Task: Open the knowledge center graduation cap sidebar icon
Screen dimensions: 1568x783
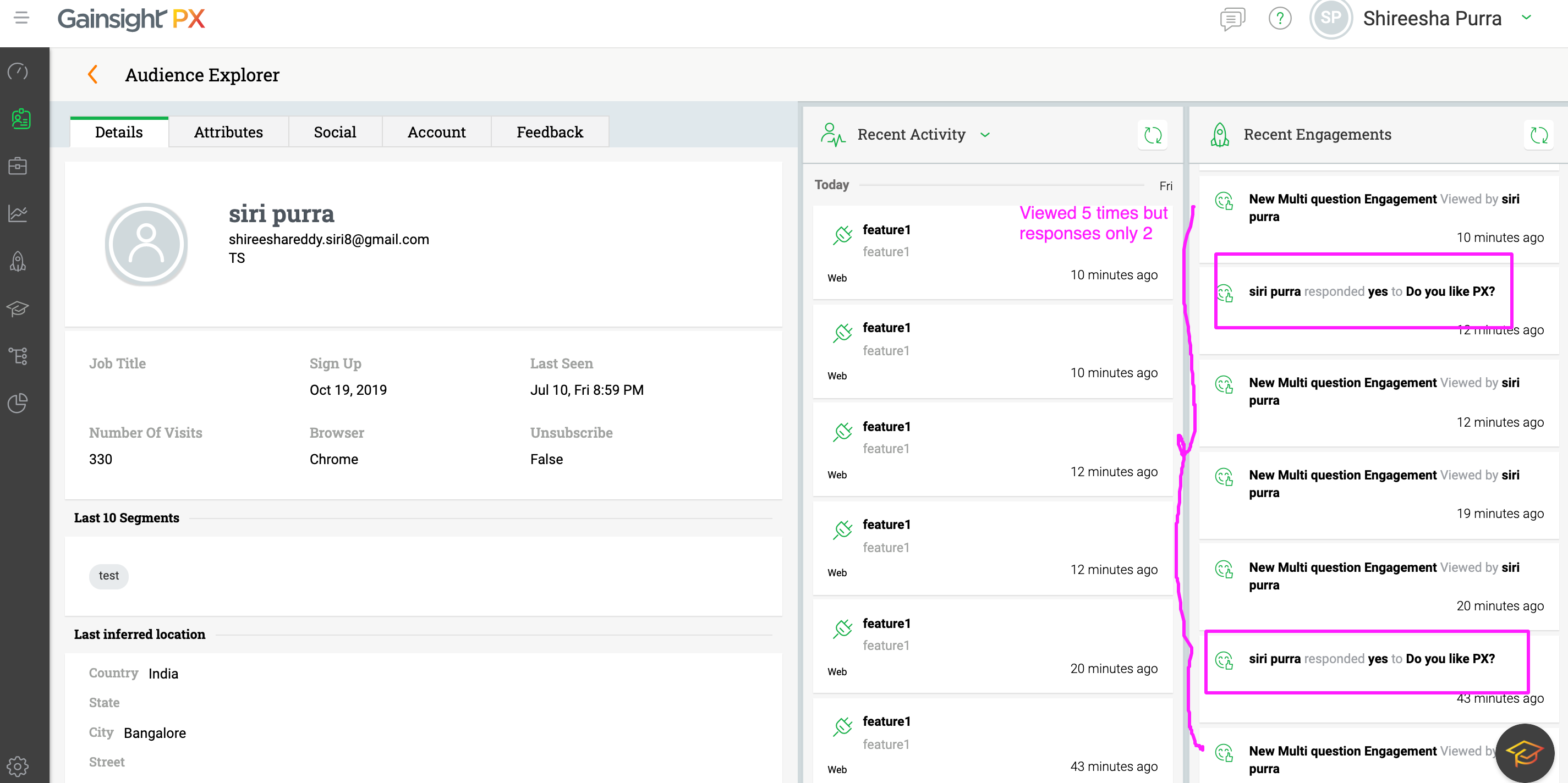Action: point(18,308)
